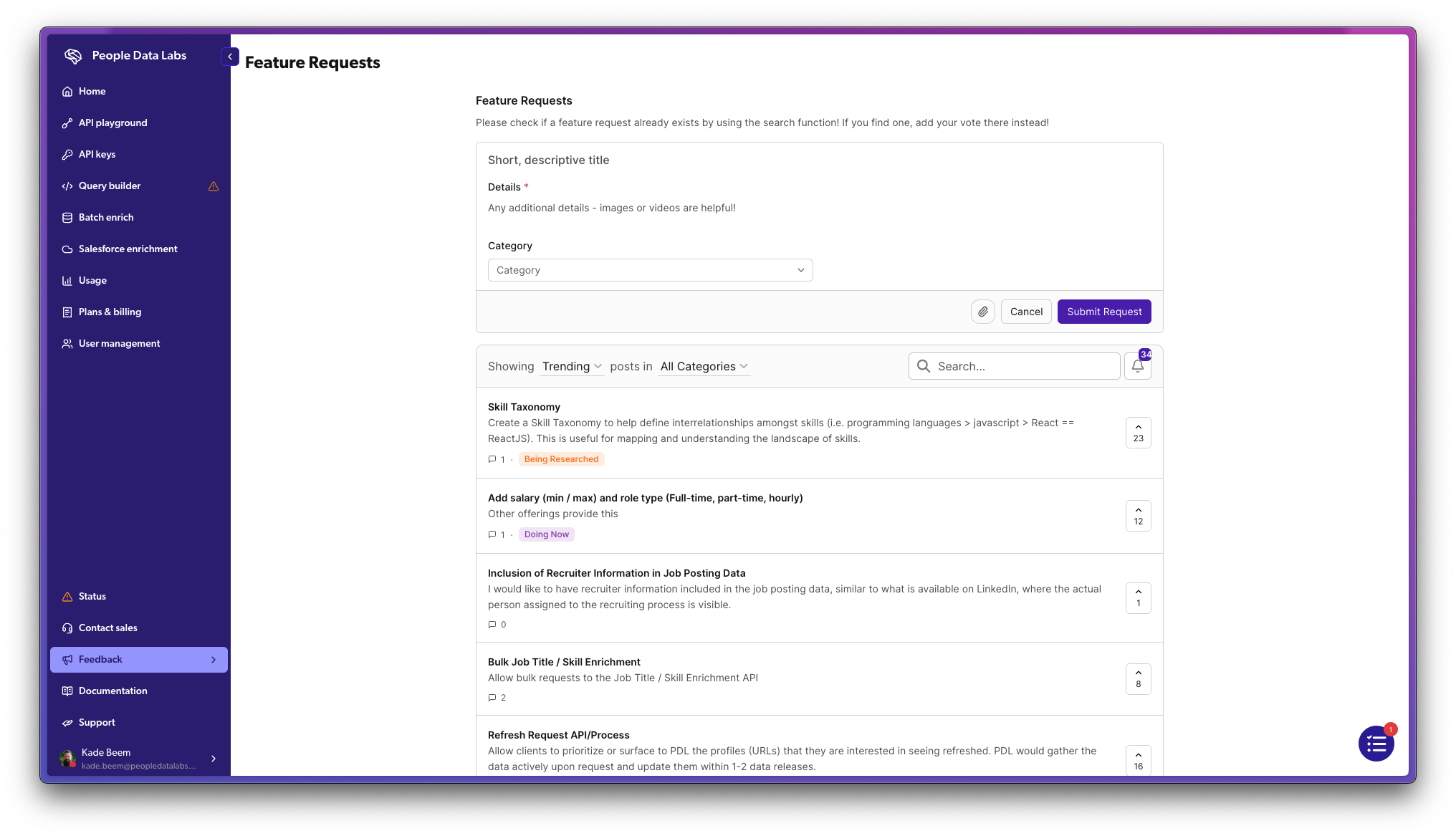View the Usage page

[x=92, y=280]
